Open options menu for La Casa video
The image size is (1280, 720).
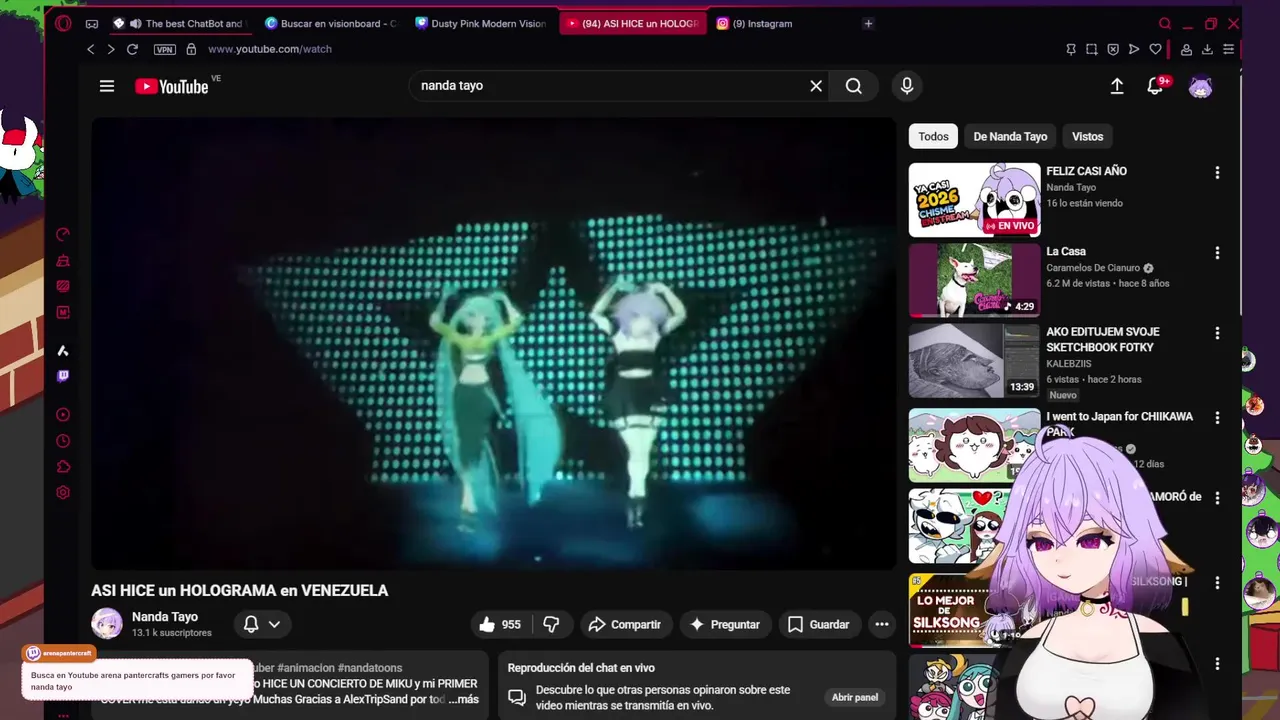pos(1217,253)
